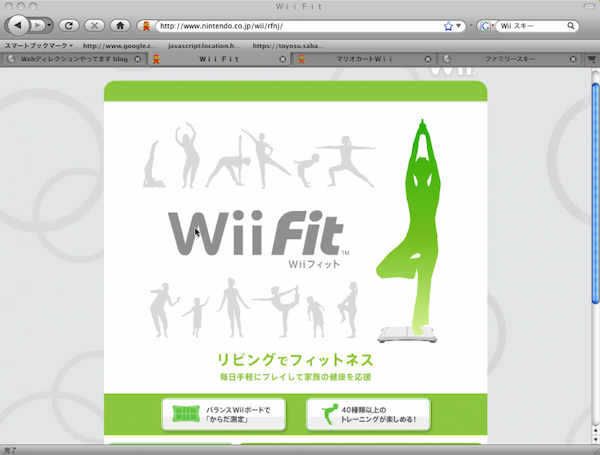This screenshot has height=455, width=600.
Task: Open the スマートブックマーク bookmarks menu
Action: [39, 46]
